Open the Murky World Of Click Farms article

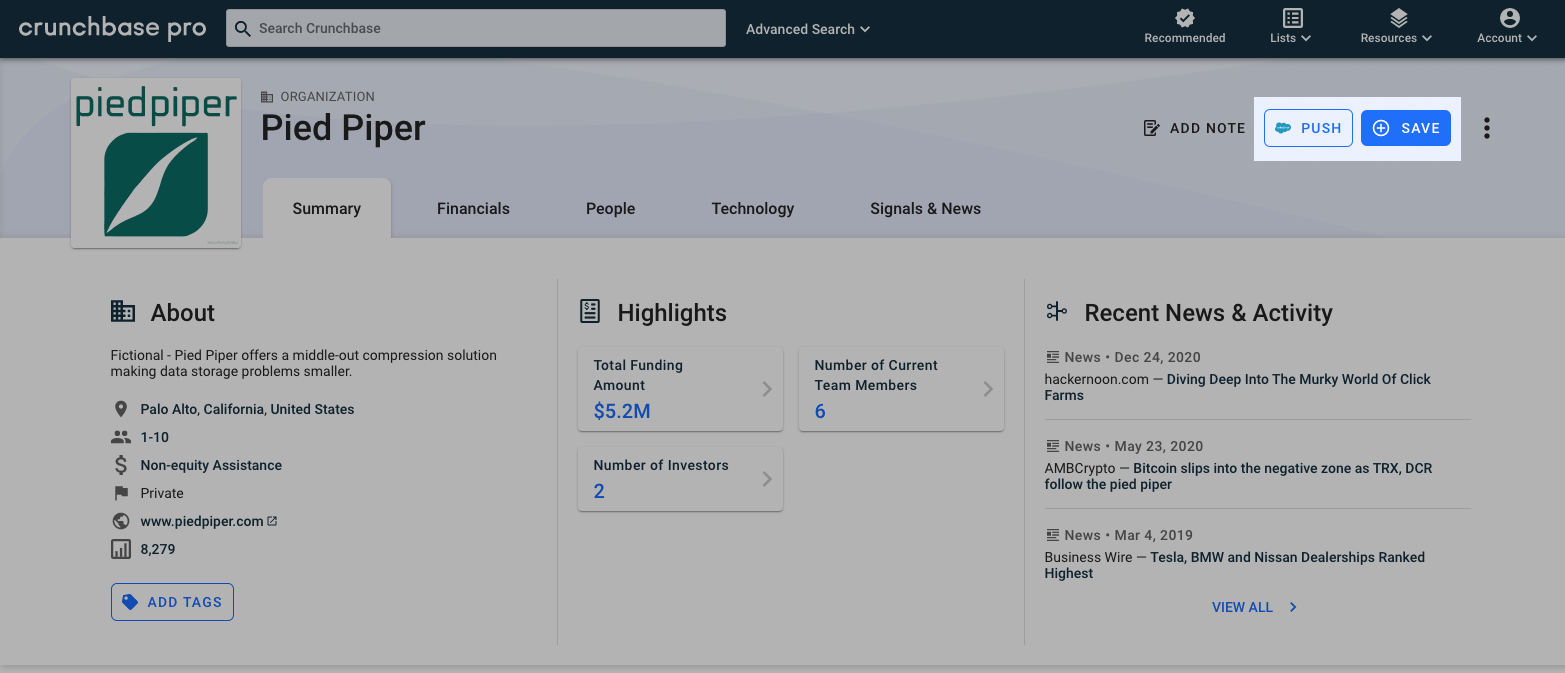1238,387
